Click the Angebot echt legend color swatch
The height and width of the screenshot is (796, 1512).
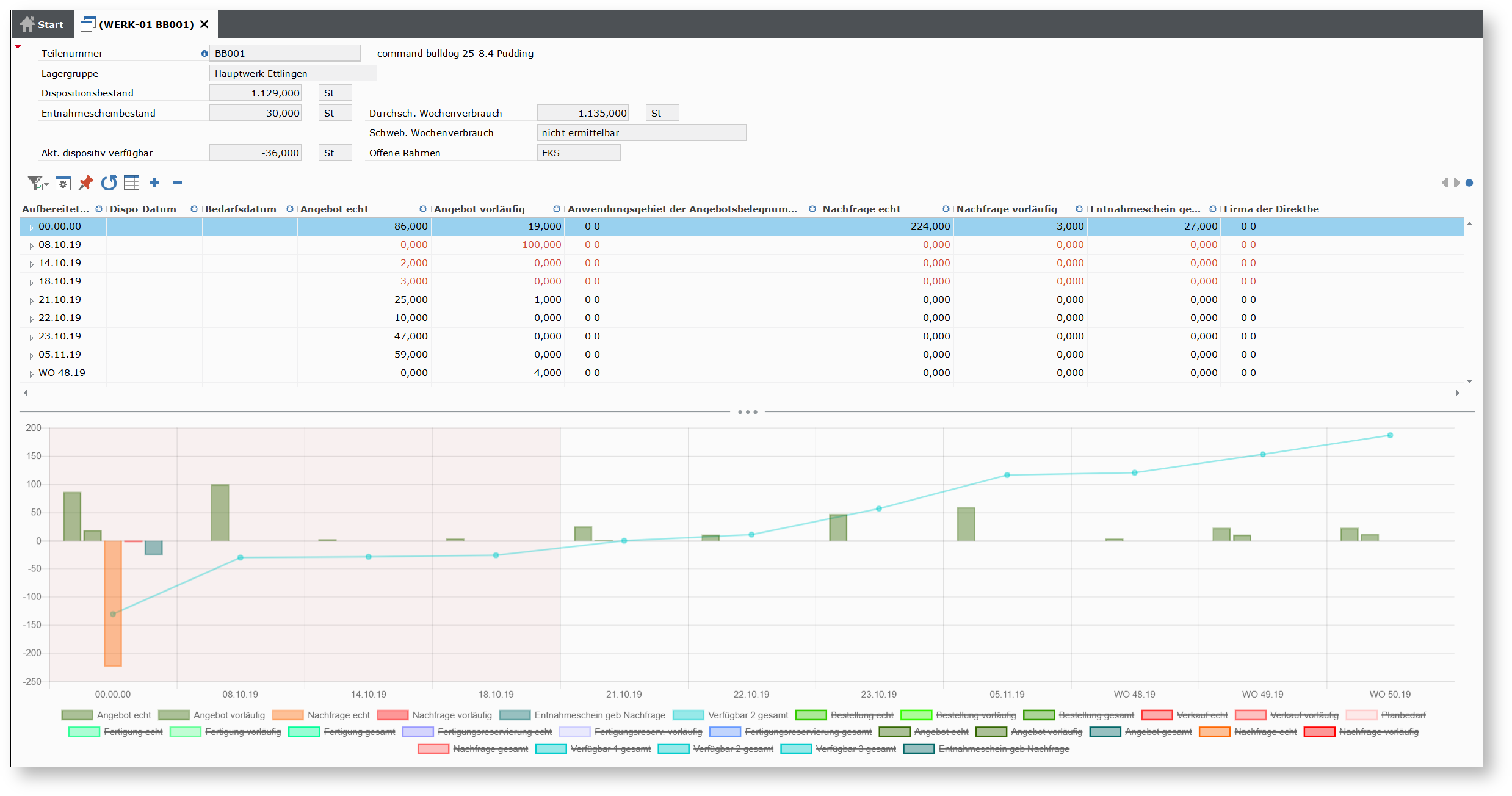point(77,715)
